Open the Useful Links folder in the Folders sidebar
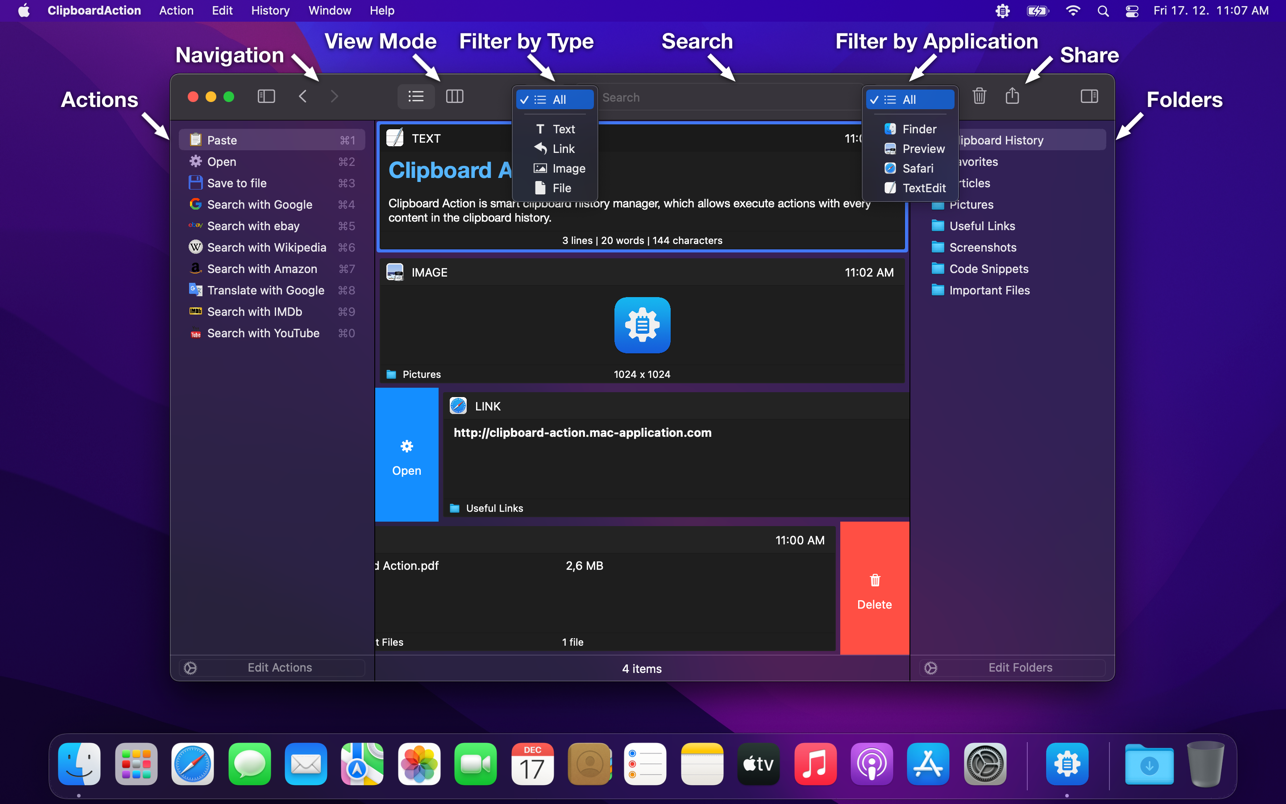Screen dimensions: 1286x804 (x=1013, y=226)
